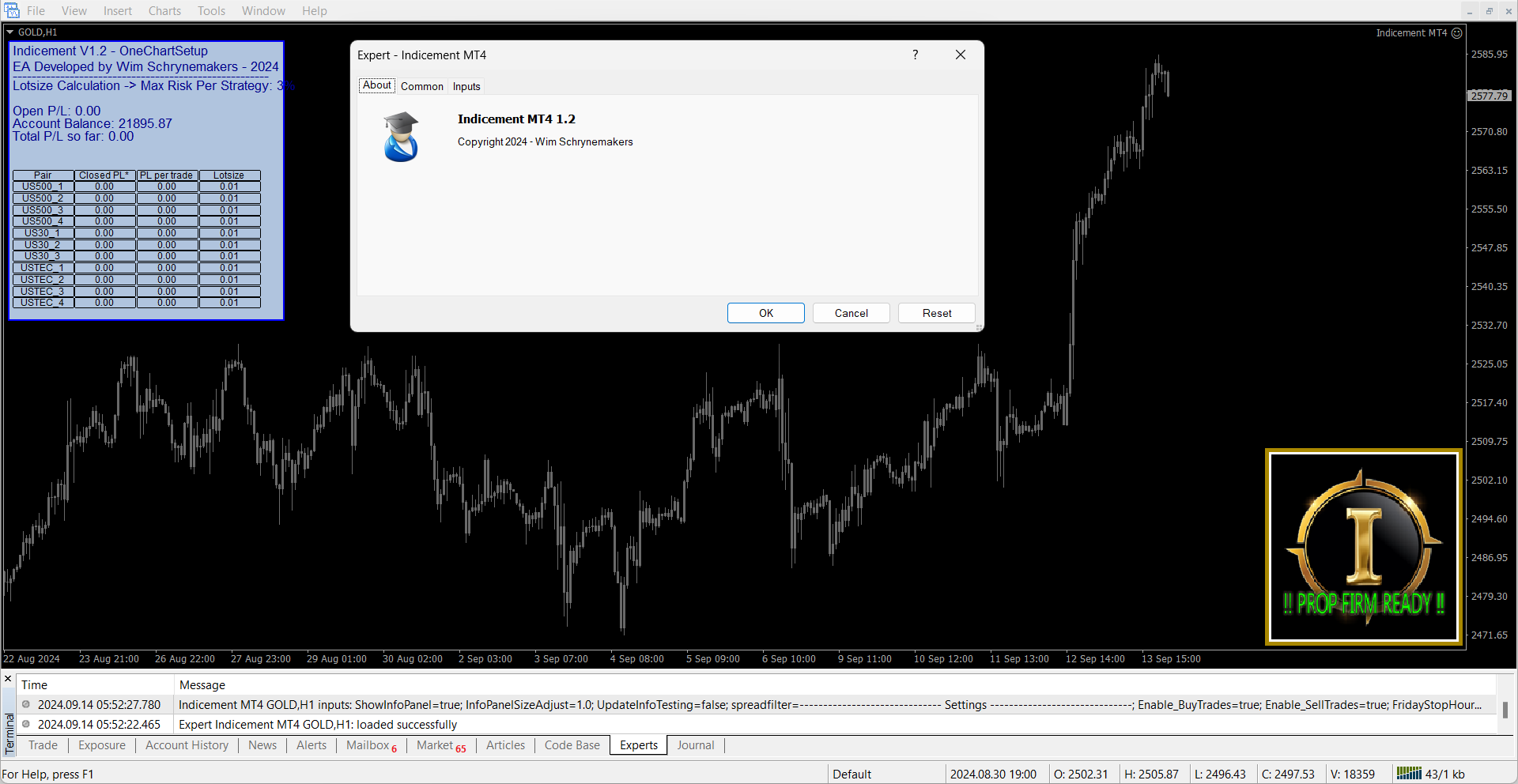Click the log icon beside 'loaded successfully' entry
1518x784 pixels.
tap(26, 724)
